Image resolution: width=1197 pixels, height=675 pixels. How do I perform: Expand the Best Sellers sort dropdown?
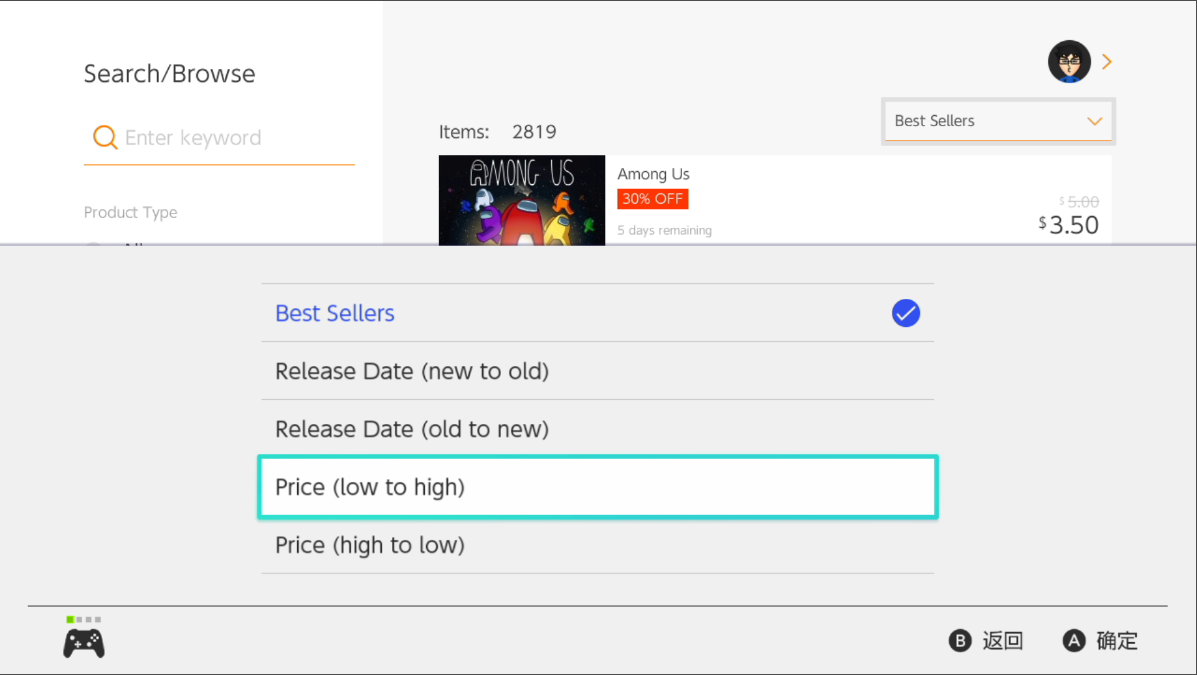click(x=997, y=121)
